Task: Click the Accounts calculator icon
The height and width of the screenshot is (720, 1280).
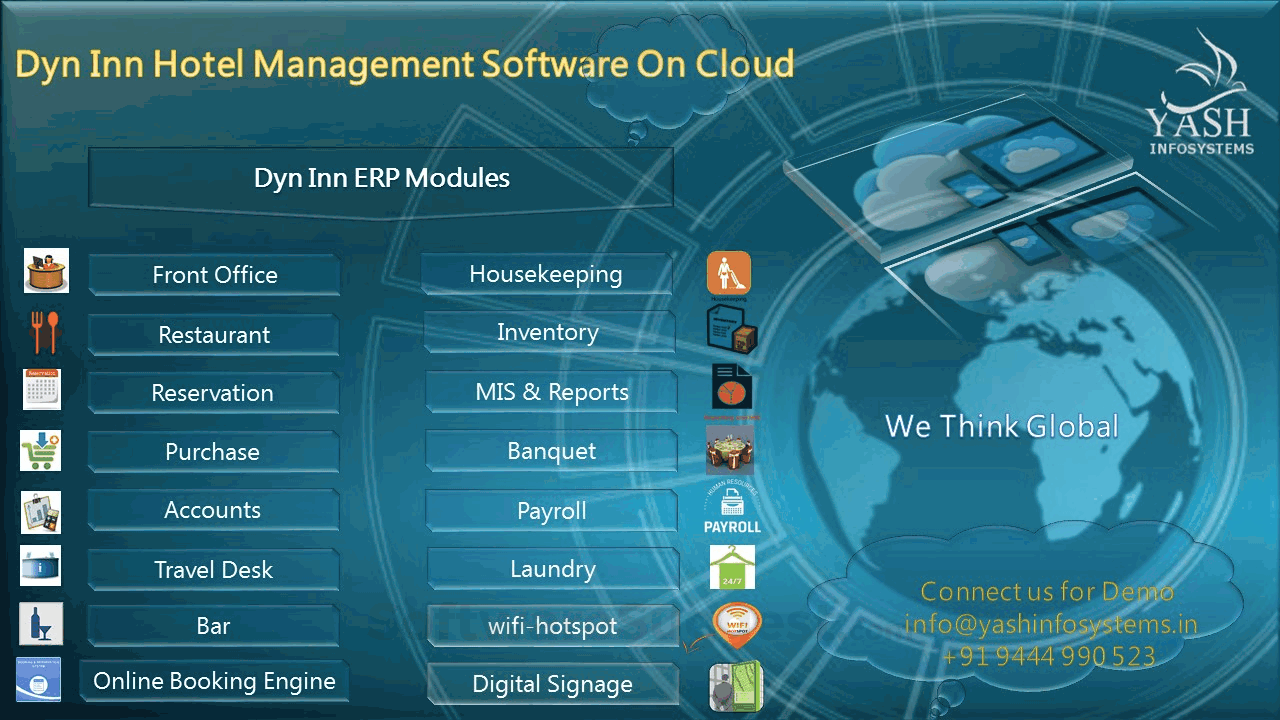Action: pyautogui.click(x=41, y=512)
